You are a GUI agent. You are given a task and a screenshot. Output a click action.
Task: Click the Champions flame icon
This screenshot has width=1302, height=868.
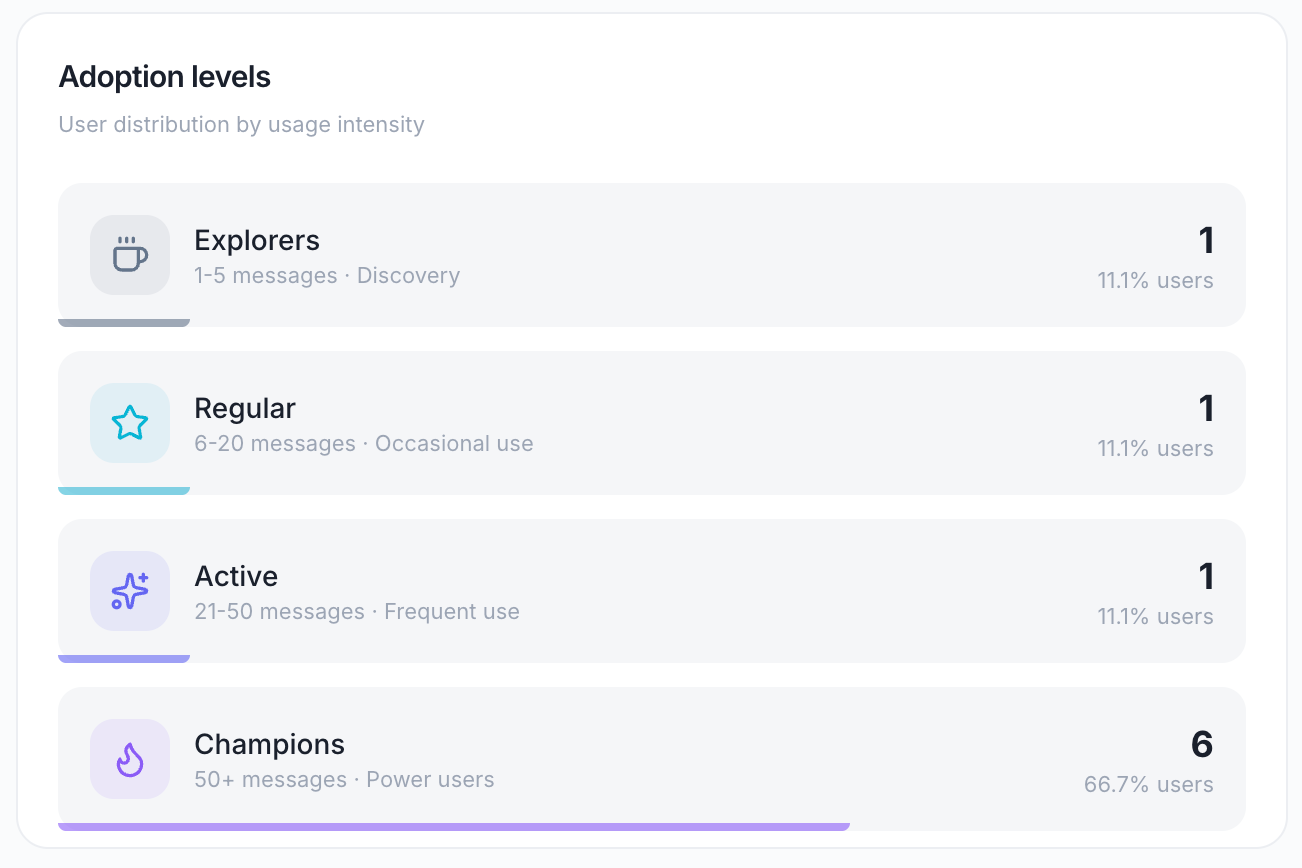pyautogui.click(x=130, y=759)
